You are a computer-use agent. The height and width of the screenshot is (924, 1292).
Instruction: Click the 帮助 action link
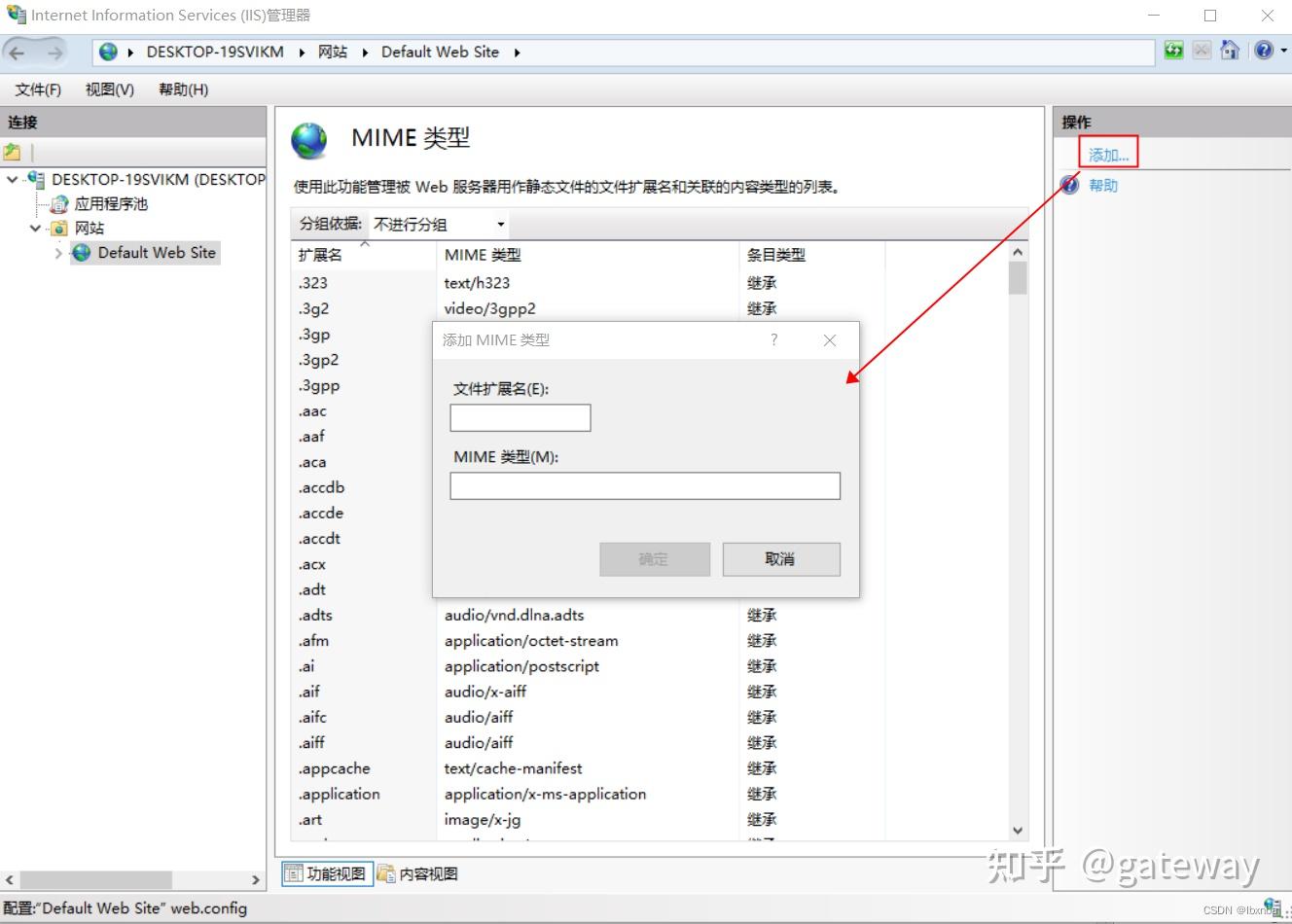pos(1103,185)
